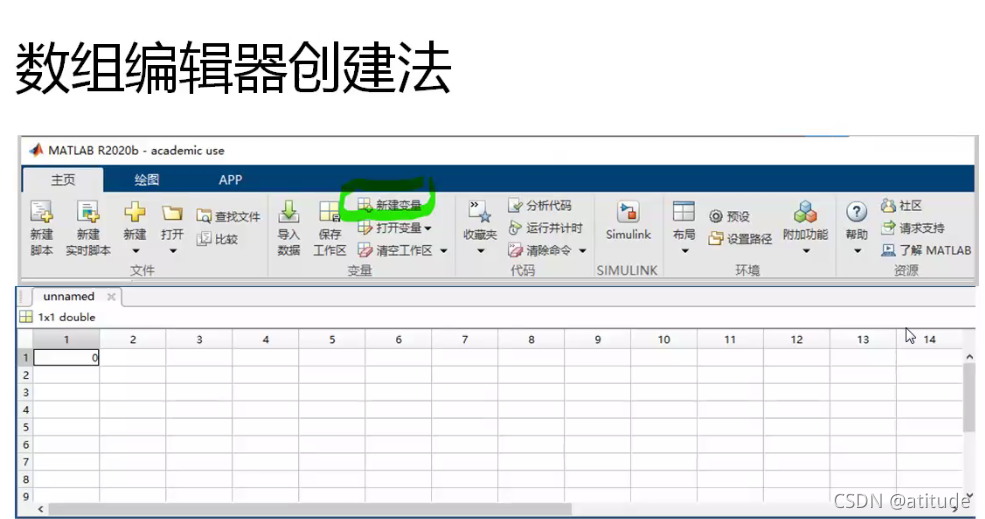Click the 1x1 double grid icon

(x=26, y=317)
